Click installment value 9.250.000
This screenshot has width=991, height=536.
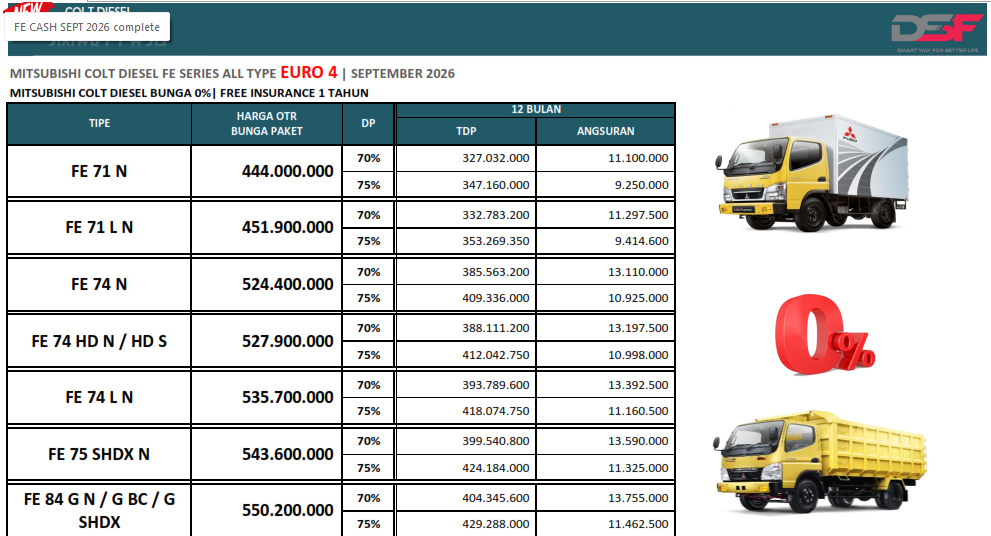(x=641, y=185)
